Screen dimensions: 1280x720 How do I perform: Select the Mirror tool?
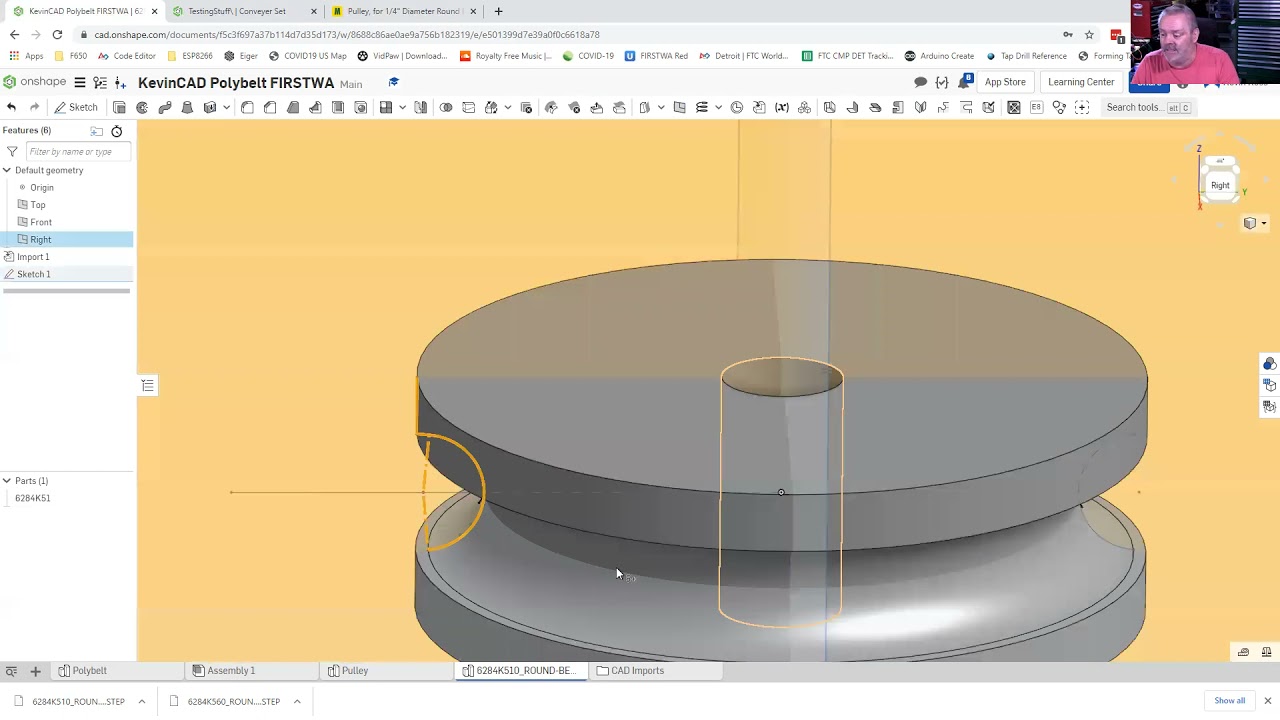coord(421,107)
